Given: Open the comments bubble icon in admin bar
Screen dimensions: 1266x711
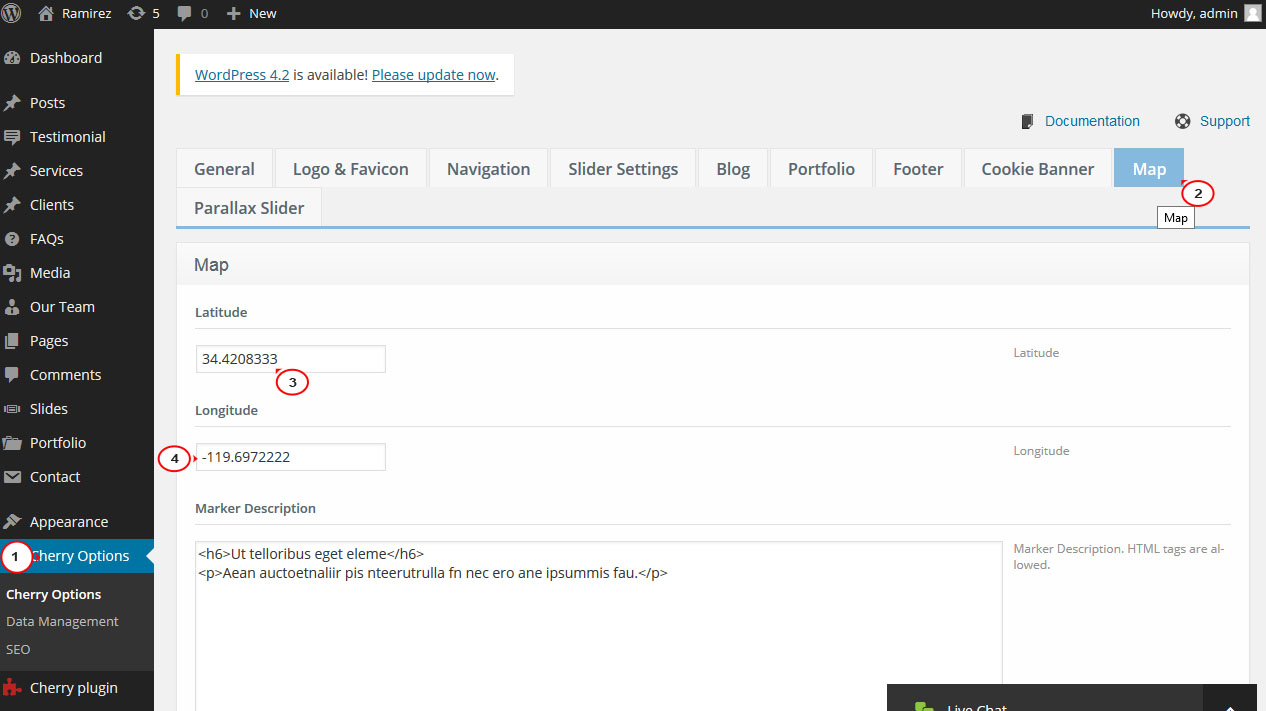Looking at the screenshot, I should pyautogui.click(x=184, y=14).
